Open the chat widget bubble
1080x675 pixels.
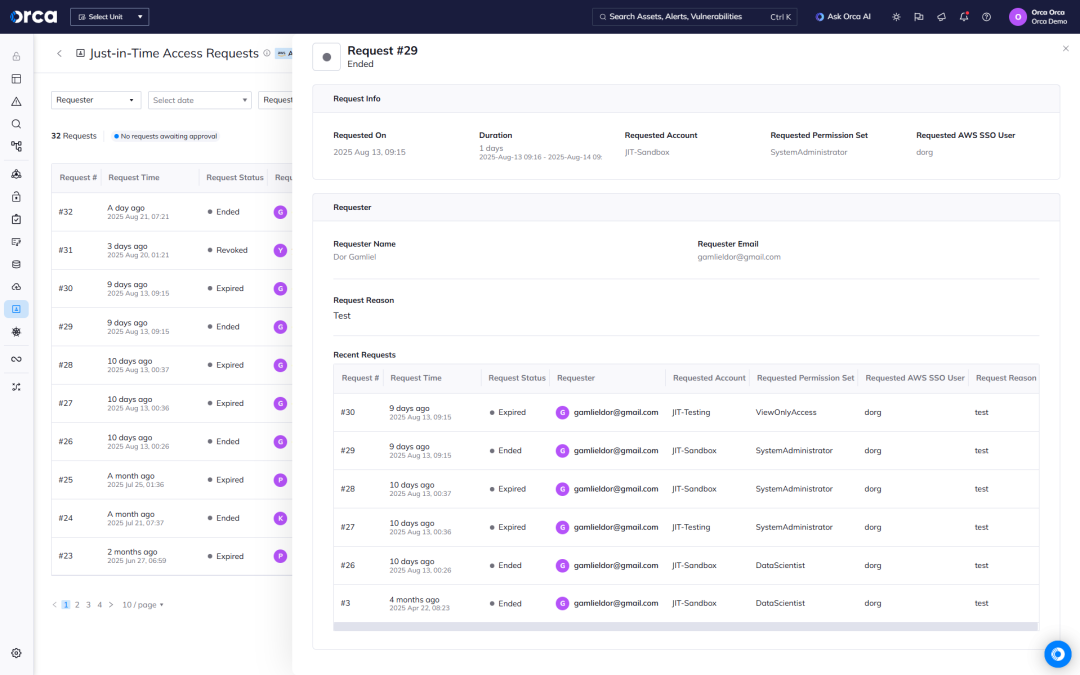pyautogui.click(x=1057, y=653)
